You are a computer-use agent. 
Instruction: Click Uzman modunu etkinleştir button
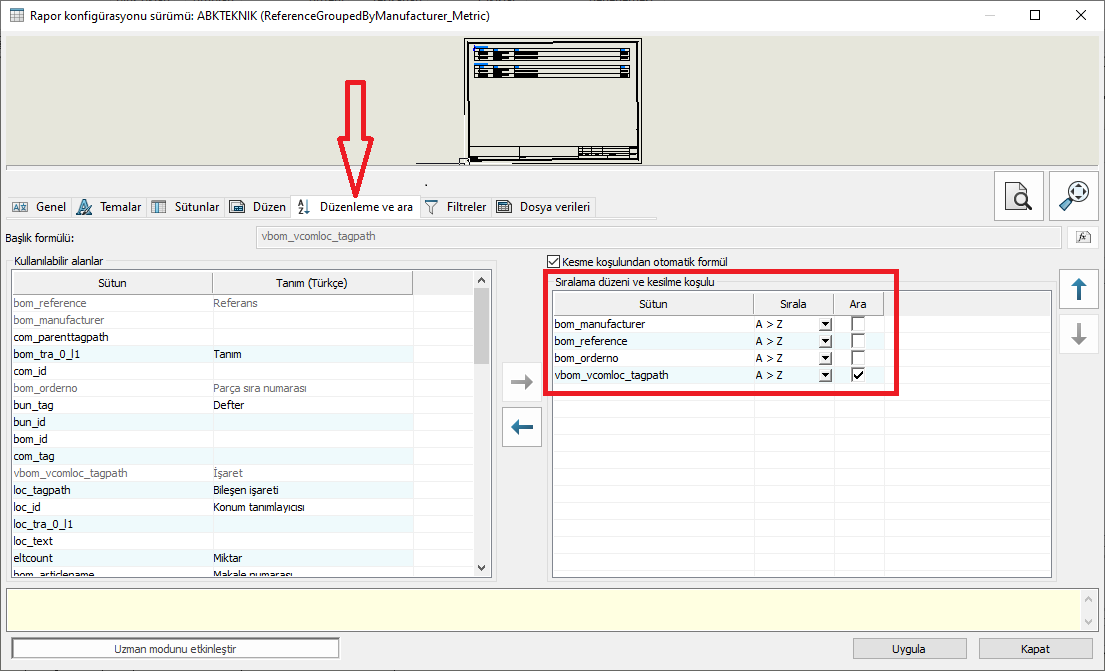(175, 648)
